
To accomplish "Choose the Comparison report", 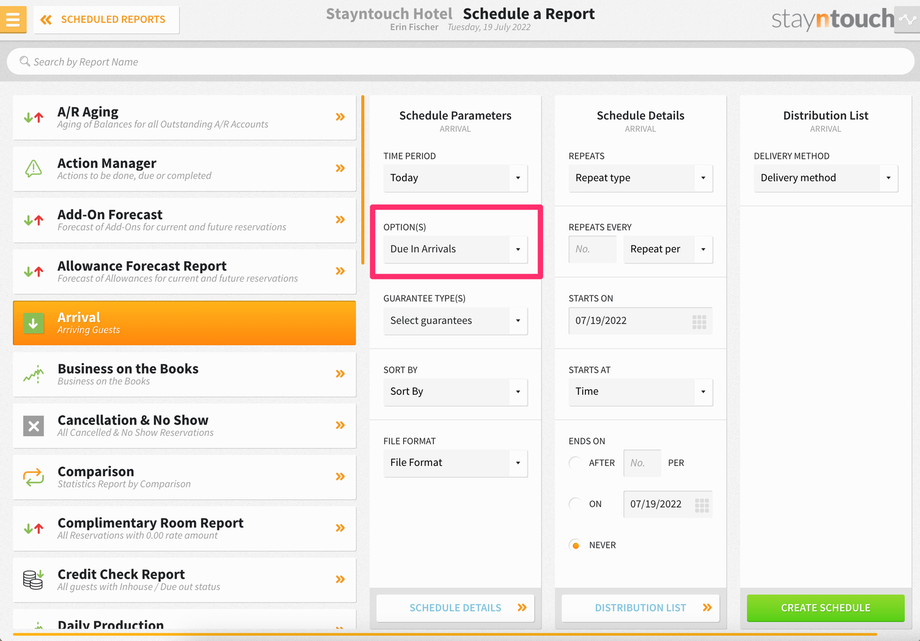I will point(184,477).
